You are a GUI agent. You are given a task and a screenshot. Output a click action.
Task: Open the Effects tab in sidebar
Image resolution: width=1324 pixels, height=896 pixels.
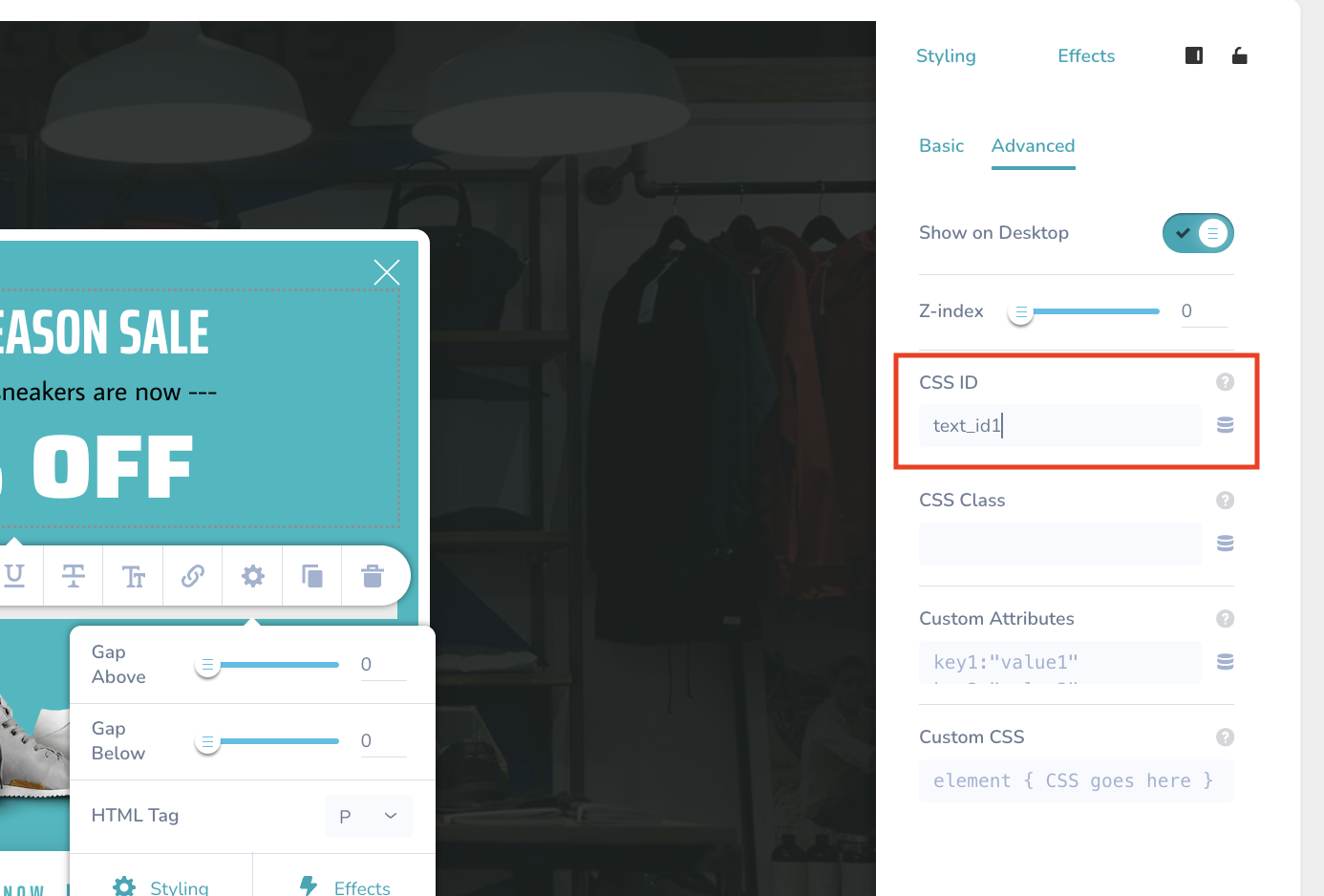pos(1086,56)
